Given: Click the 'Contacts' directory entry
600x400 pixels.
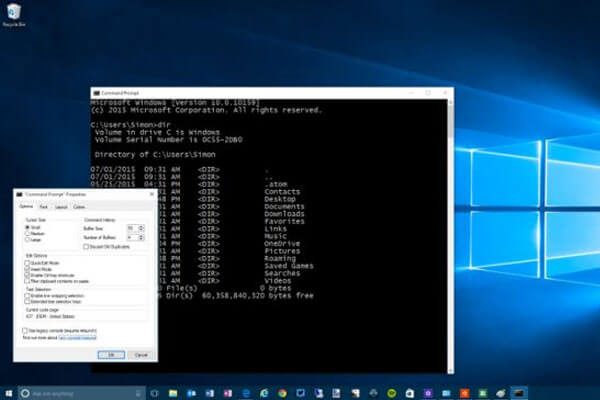Looking at the screenshot, I should [282, 192].
